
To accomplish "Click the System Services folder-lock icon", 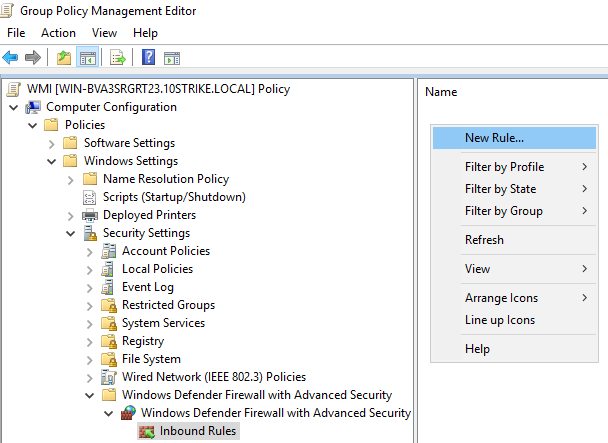I will [x=109, y=323].
